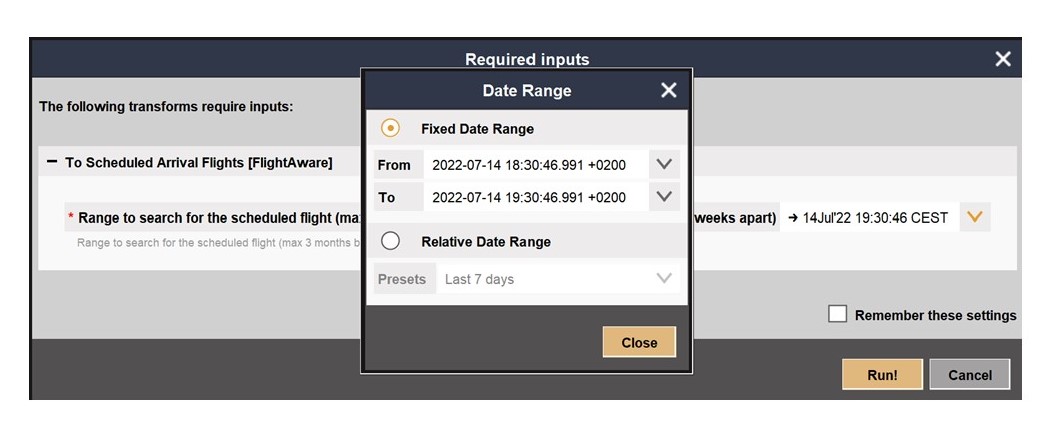This screenshot has height=440, width=1044.
Task: Open the To date picker chevron
Action: pos(664,197)
